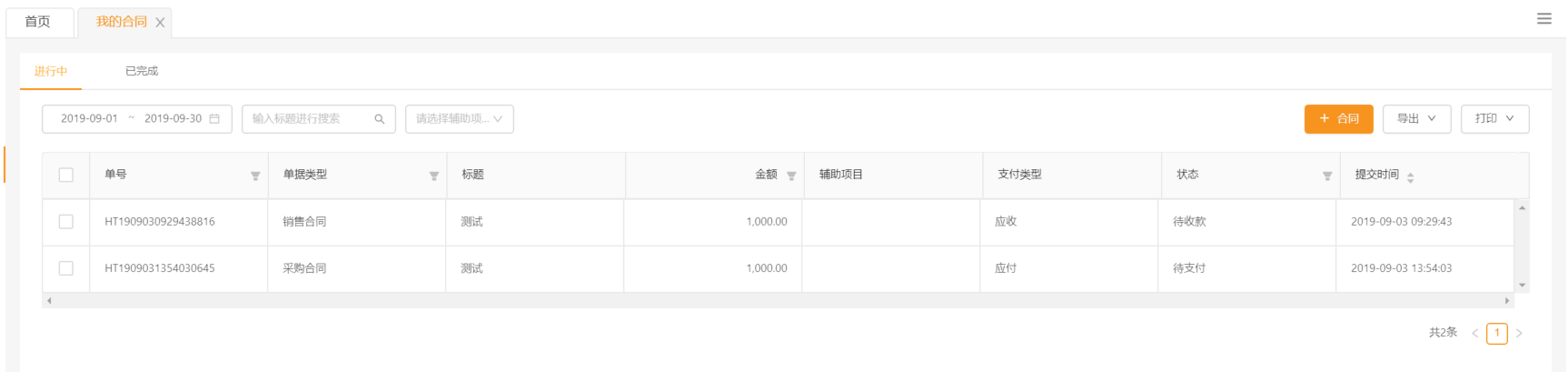
Task: Check the row for HT1909030929438816
Action: pos(66,222)
